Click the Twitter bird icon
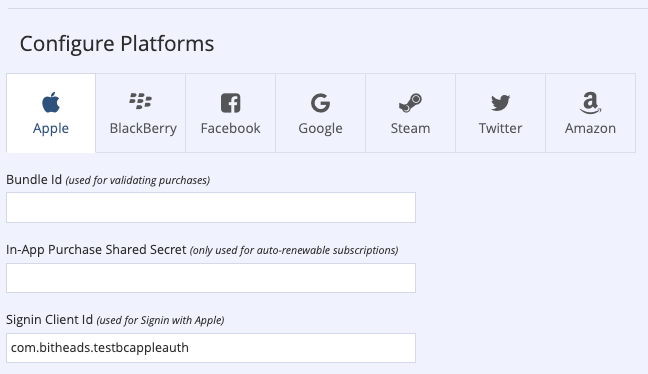The image size is (648, 374). coord(500,103)
